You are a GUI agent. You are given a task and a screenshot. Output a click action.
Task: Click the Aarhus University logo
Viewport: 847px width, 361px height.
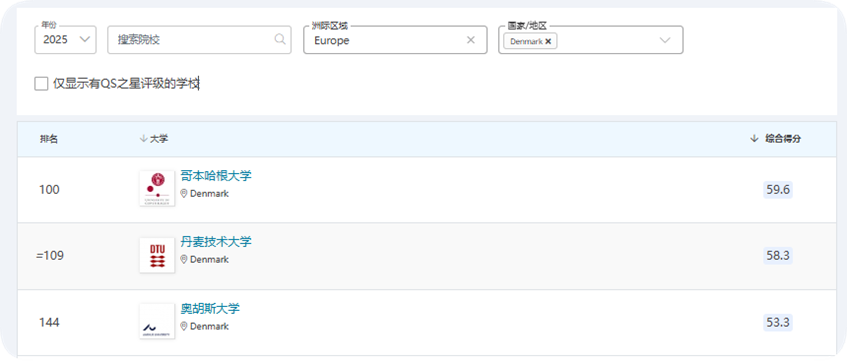click(157, 322)
